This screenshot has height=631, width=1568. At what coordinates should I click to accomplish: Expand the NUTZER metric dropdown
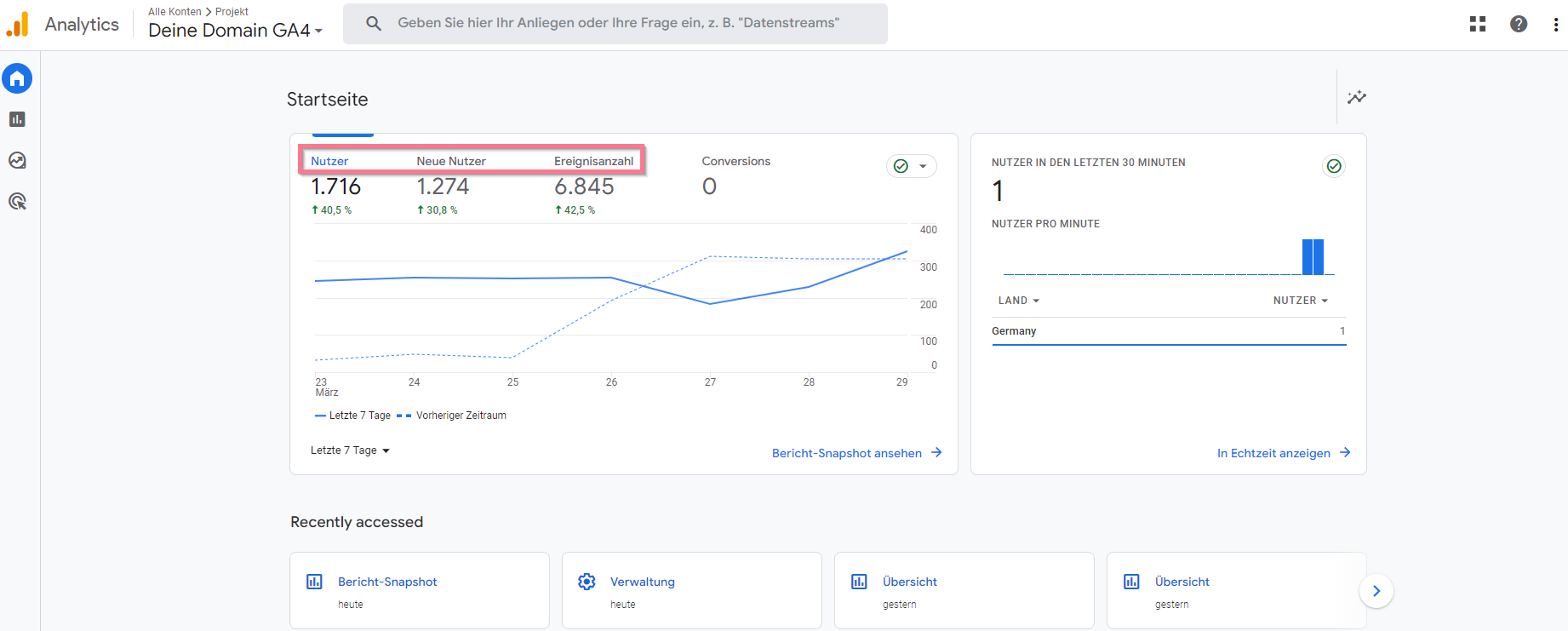[x=1300, y=301]
